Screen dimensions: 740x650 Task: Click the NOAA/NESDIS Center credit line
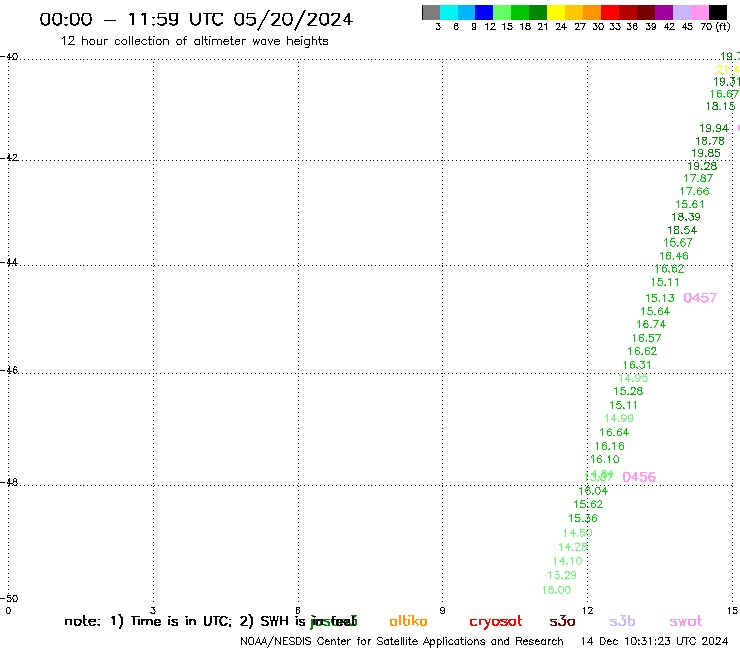402,642
